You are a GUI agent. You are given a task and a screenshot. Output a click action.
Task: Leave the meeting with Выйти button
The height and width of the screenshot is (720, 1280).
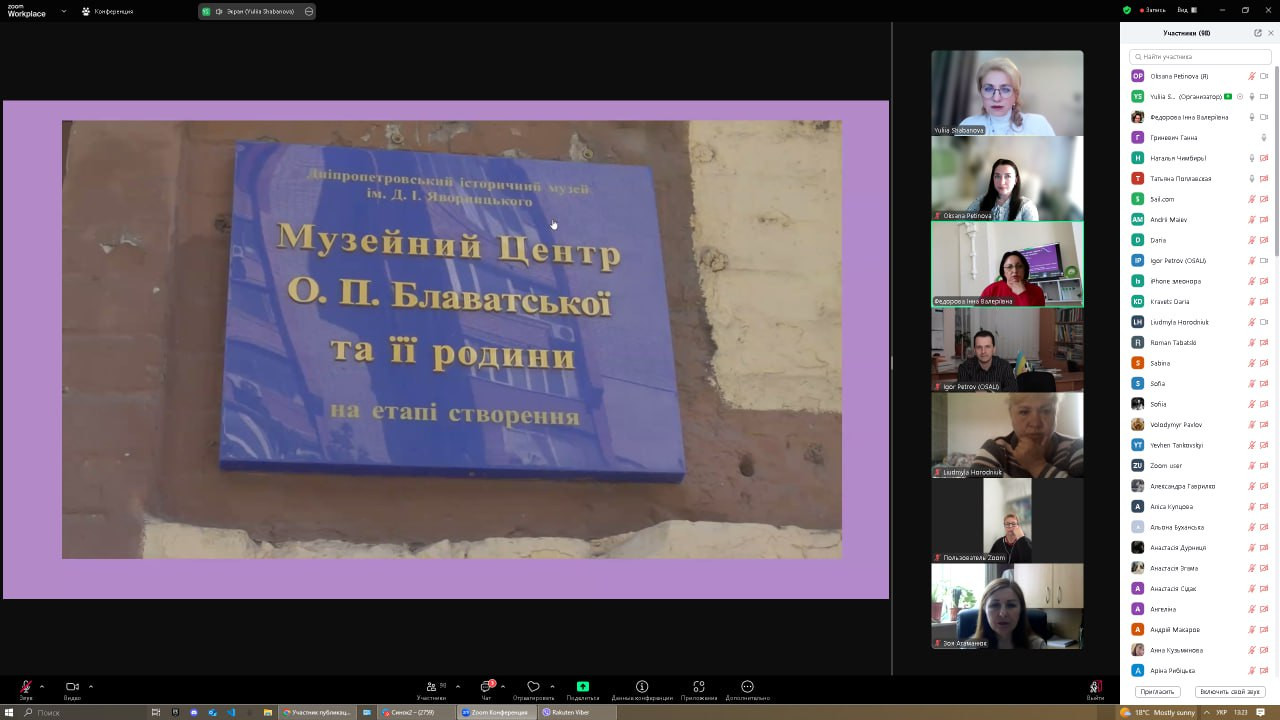pyautogui.click(x=1095, y=690)
